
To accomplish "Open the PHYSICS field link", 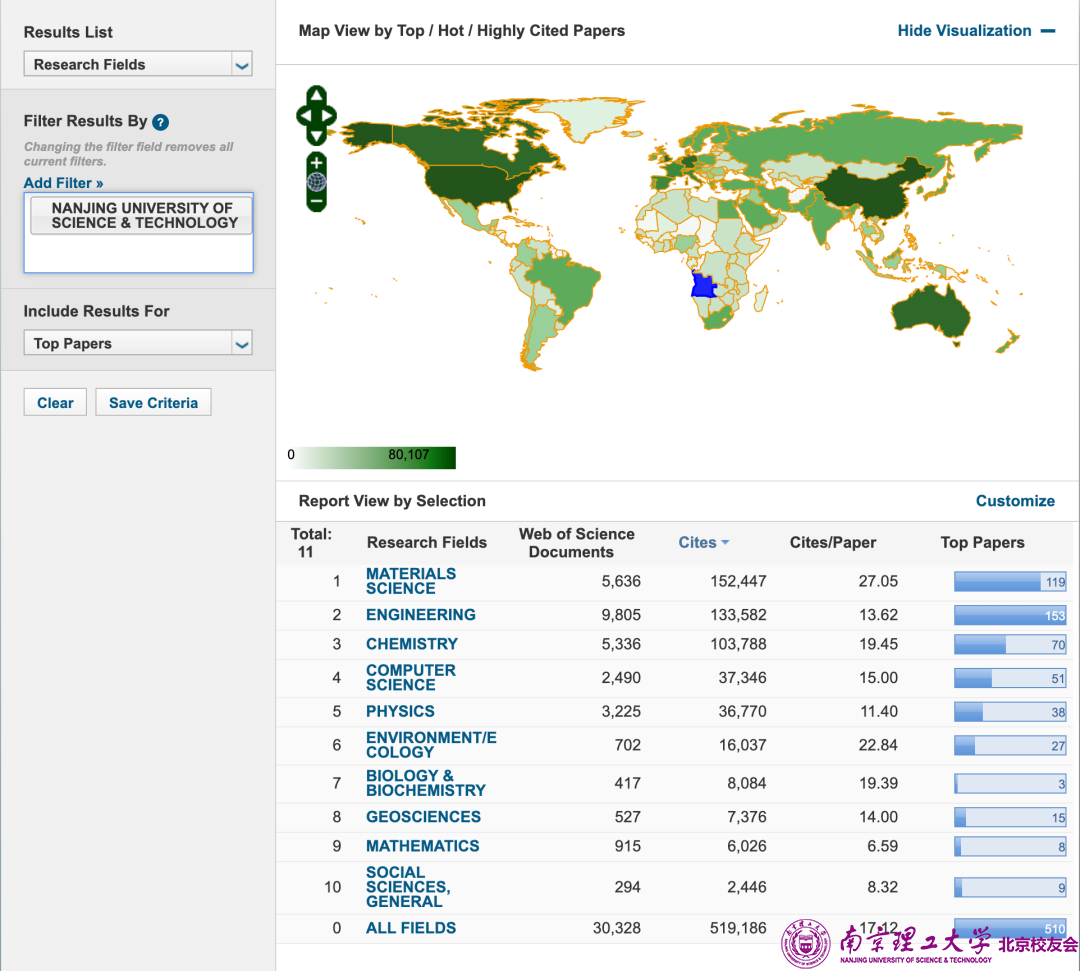I will [x=400, y=711].
